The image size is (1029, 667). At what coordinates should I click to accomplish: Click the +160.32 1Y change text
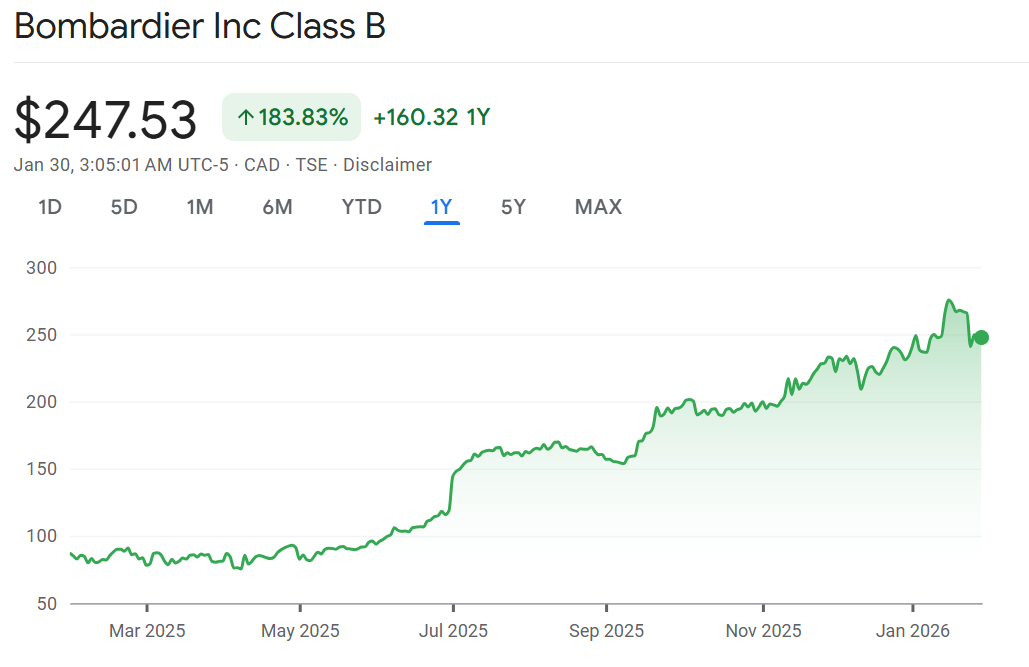pos(431,117)
